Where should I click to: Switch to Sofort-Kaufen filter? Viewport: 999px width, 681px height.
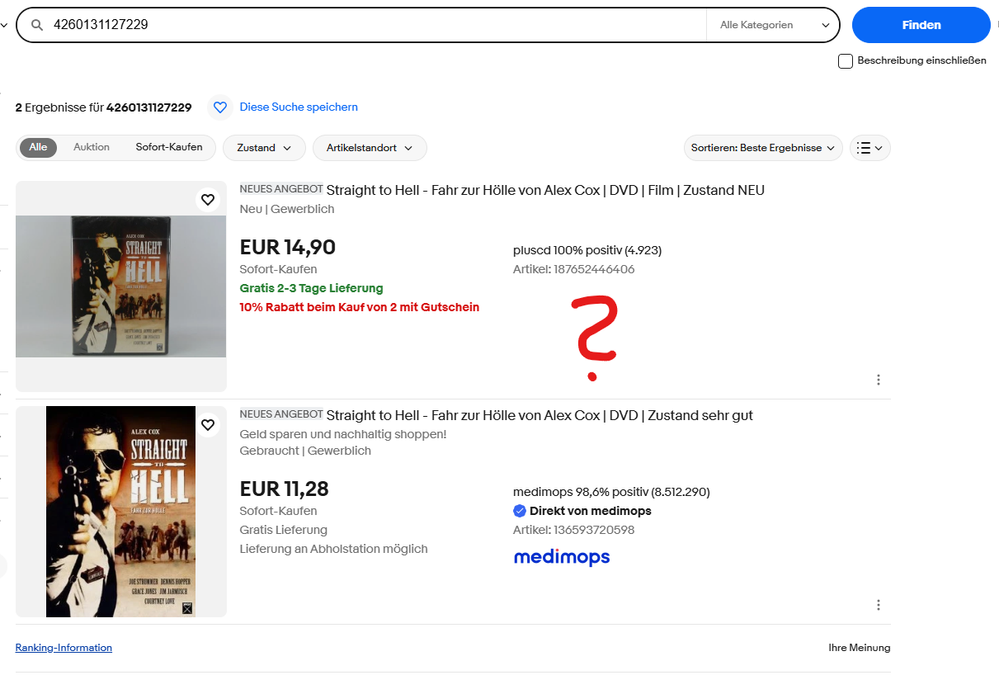pyautogui.click(x=170, y=147)
